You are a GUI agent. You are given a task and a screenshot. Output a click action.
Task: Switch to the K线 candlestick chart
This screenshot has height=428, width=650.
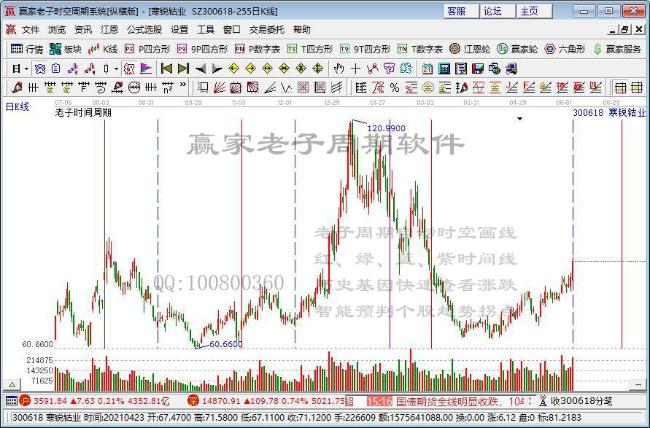103,49
